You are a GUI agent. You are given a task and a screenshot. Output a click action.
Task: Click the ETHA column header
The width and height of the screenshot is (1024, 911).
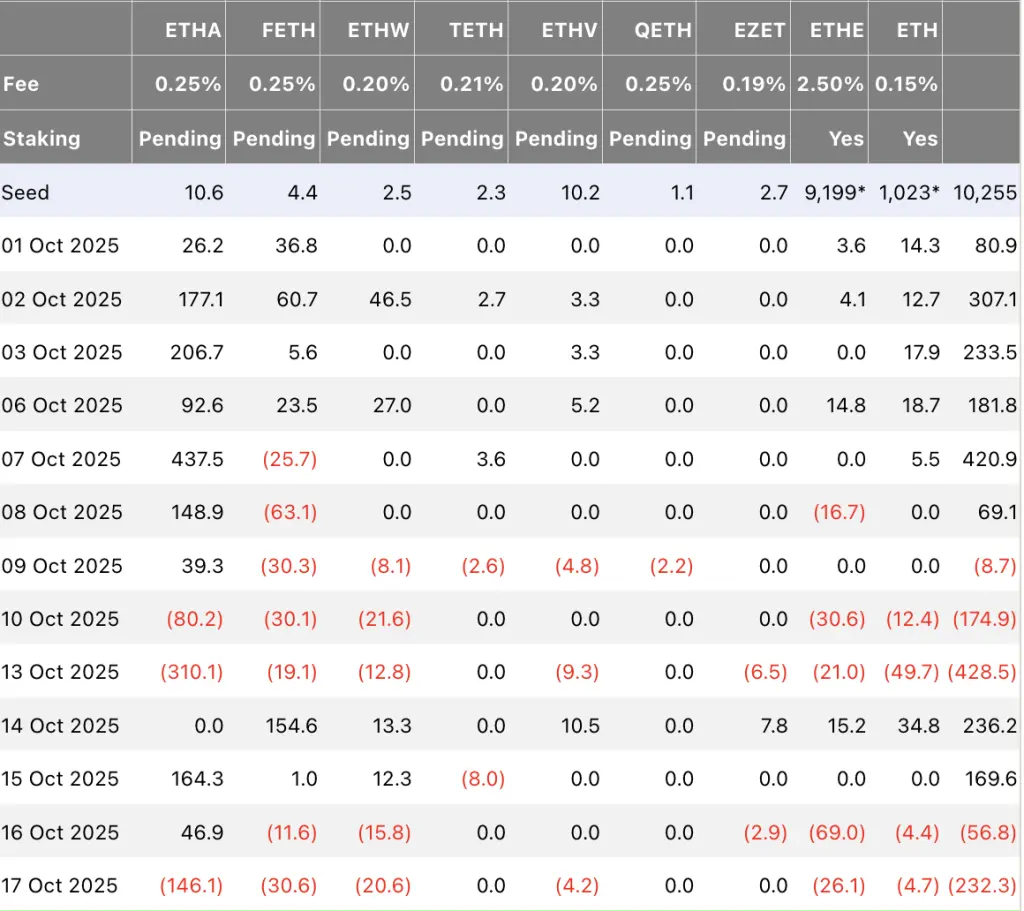[193, 30]
